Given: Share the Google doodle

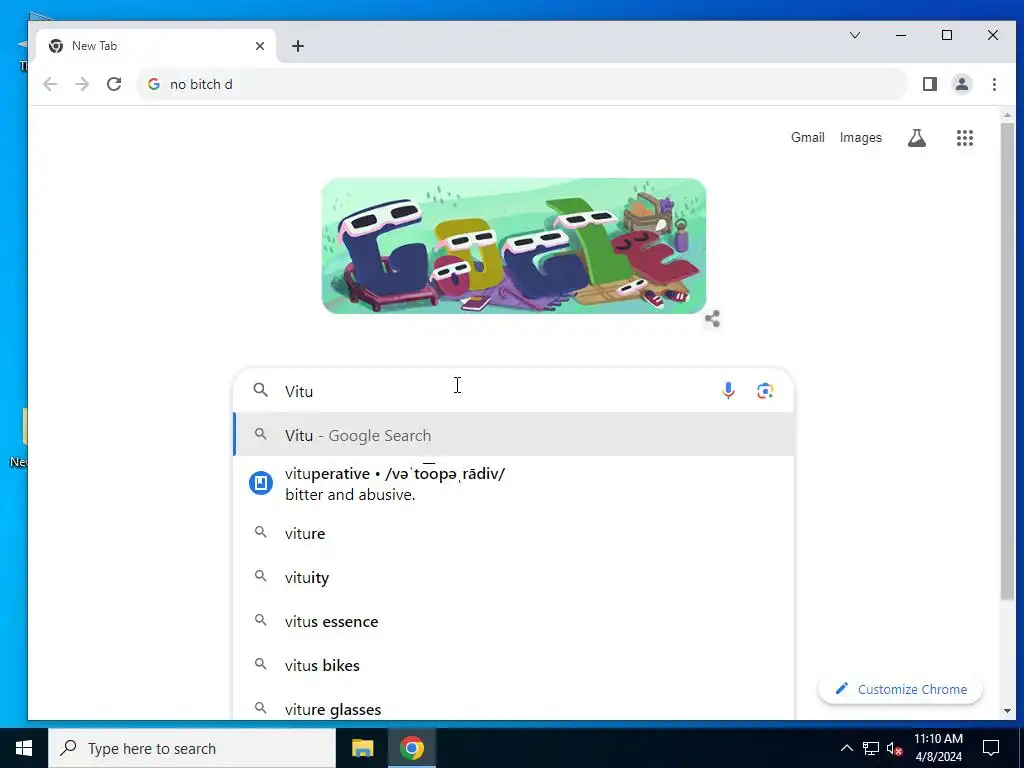Looking at the screenshot, I should coord(712,319).
